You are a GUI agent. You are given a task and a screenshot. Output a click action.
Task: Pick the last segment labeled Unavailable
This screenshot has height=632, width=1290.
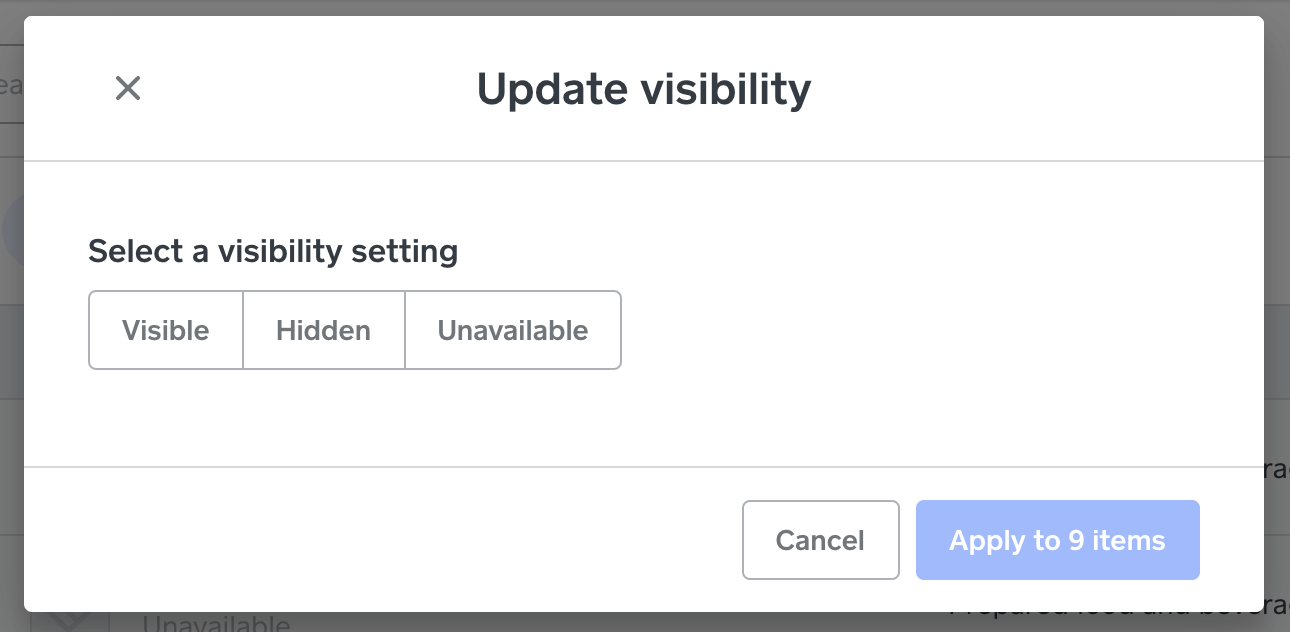513,330
